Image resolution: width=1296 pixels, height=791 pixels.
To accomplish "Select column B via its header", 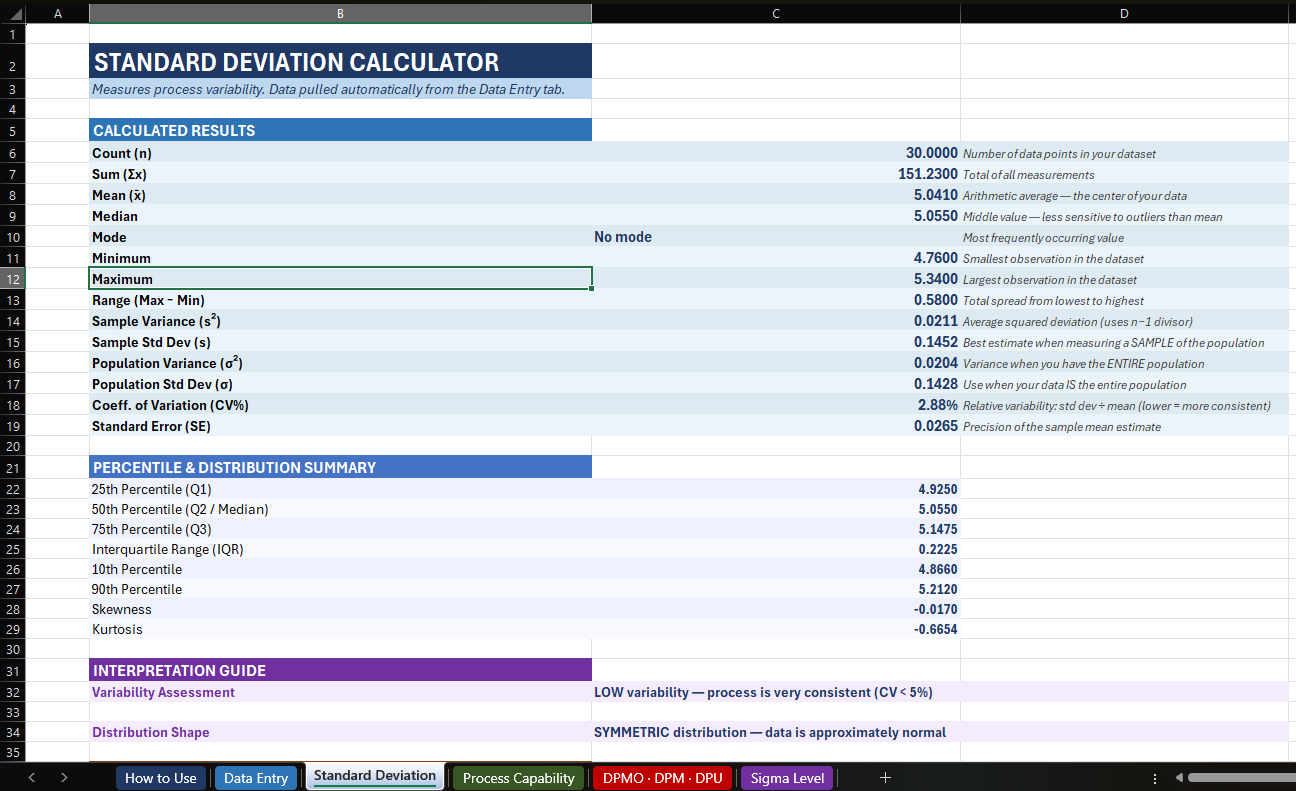I will (x=340, y=13).
